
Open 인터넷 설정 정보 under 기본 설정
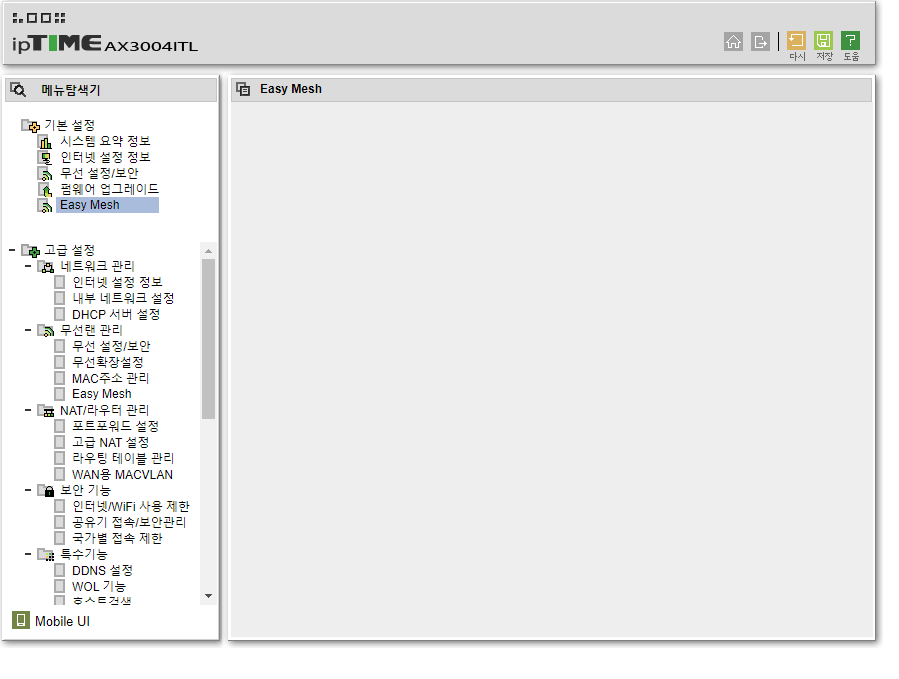[105, 157]
